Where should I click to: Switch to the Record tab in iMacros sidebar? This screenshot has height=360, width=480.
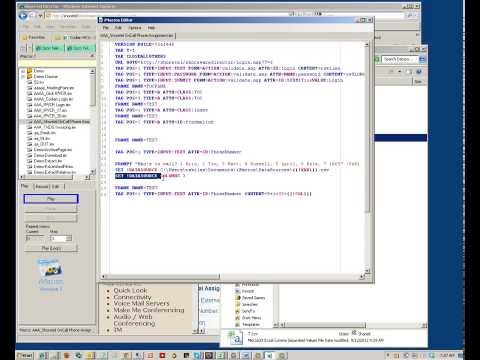coord(42,187)
